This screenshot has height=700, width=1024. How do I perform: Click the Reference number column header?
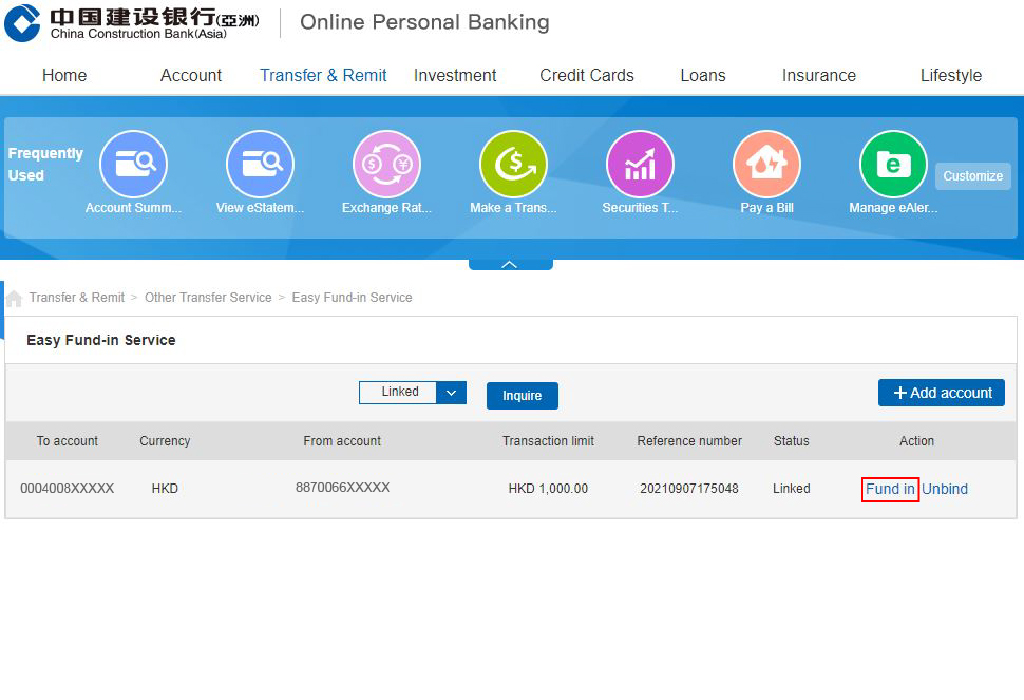click(x=690, y=441)
